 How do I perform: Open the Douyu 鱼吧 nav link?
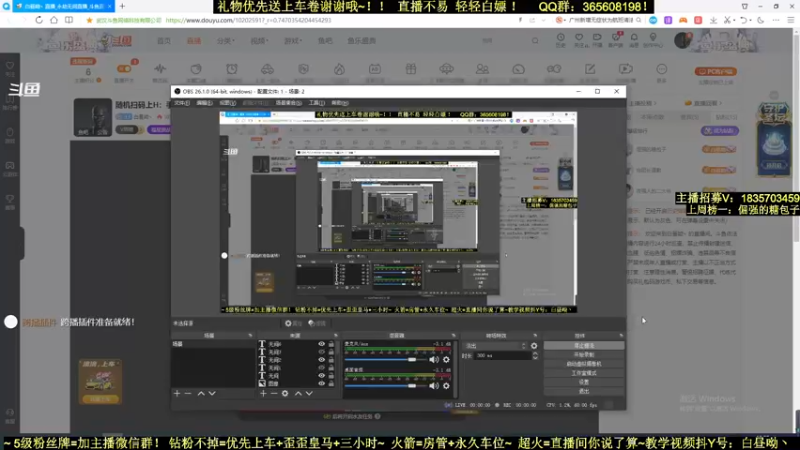pyautogui.click(x=325, y=41)
